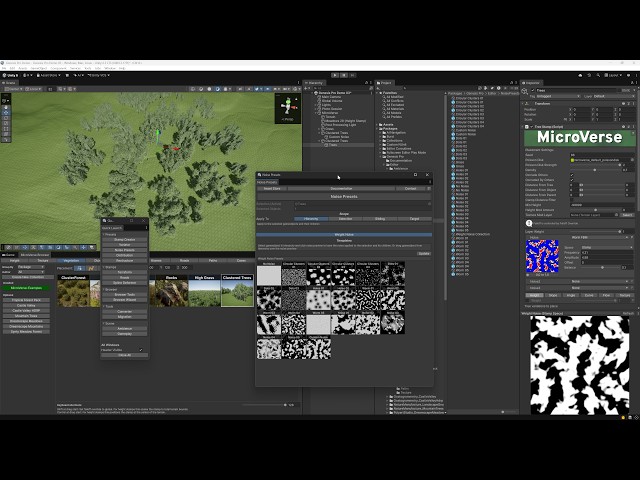The image size is (640, 480).
Task: Select the Rect tool in Scene toolbar
Action: click(6, 129)
